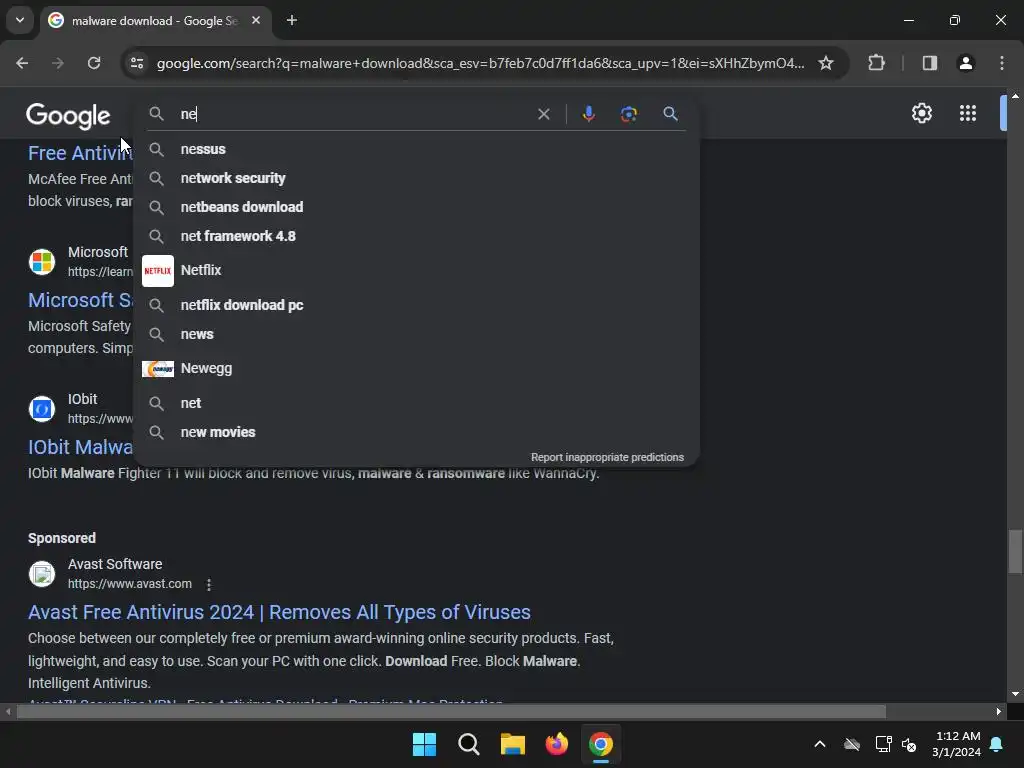Open the IObit Malware Fighter result
This screenshot has height=768, width=1024.
click(x=80, y=447)
